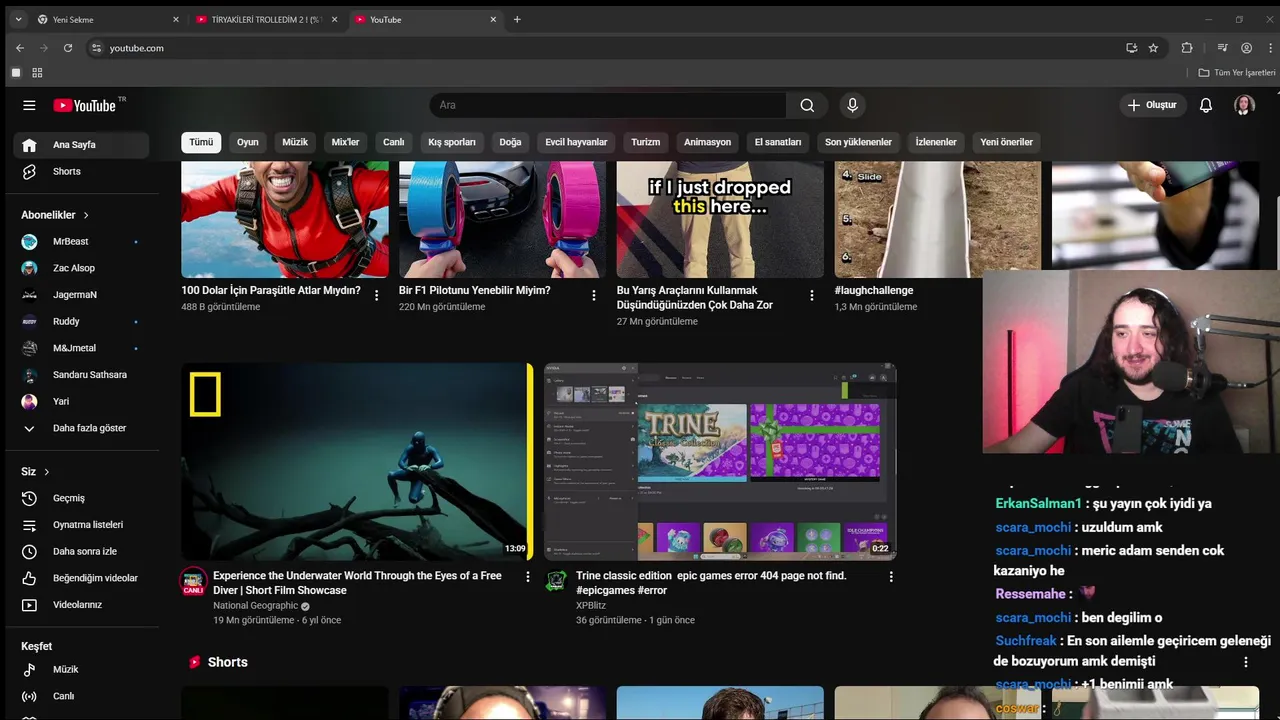The height and width of the screenshot is (720, 1280).
Task: Open Beğendiğim videolar liked videos
Action: coord(81,578)
